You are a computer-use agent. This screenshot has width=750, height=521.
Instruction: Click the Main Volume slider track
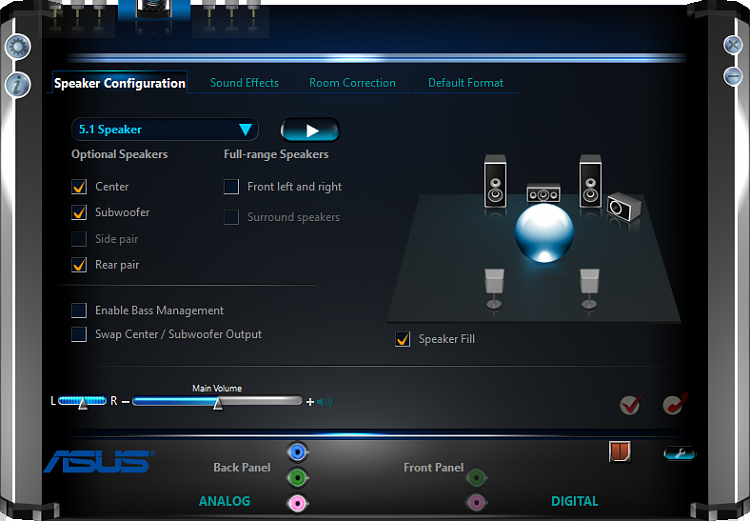click(217, 401)
